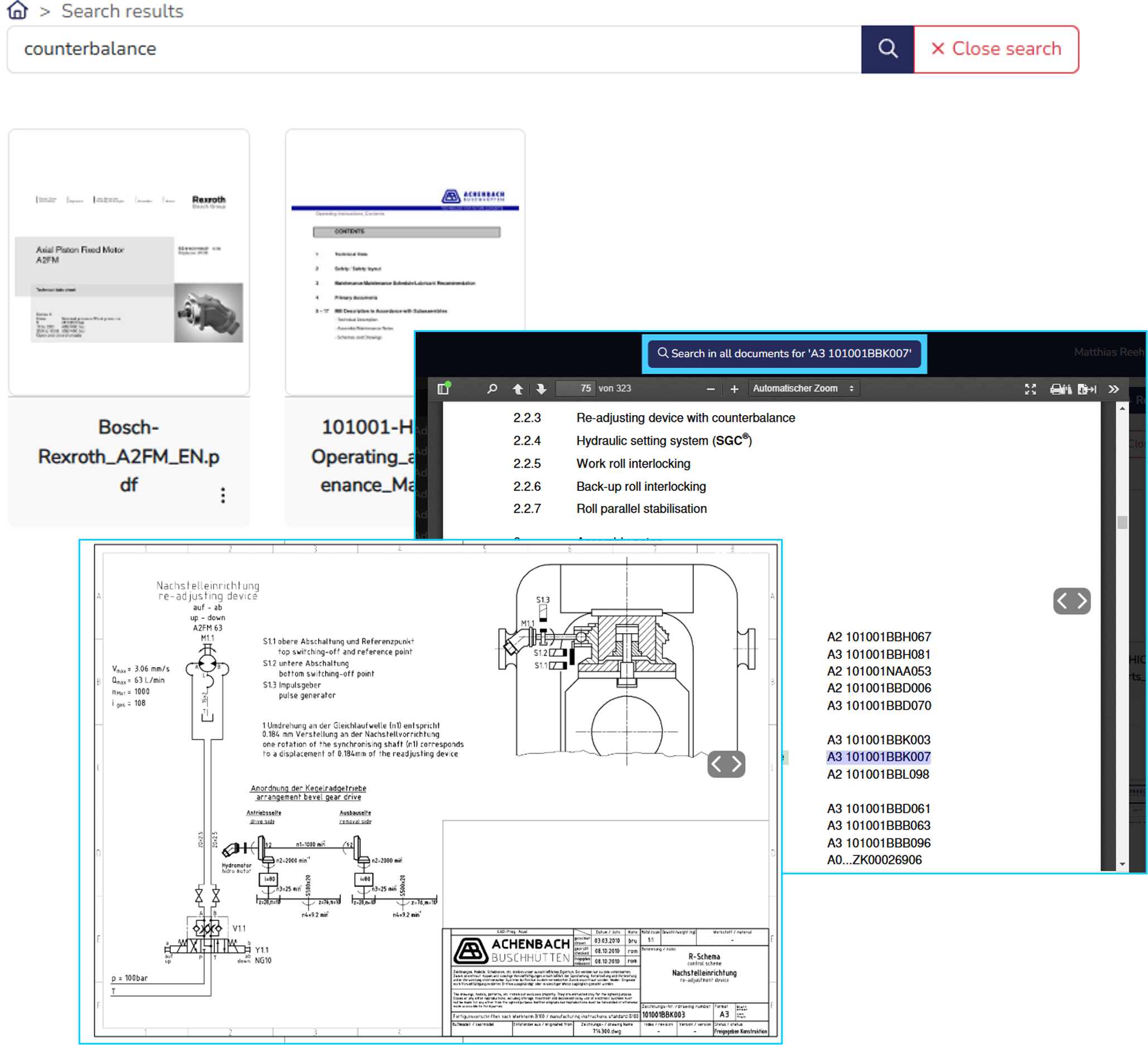Click the 'Search results' breadcrumb label
Screen dimensions: 1148x1045
(x=122, y=11)
